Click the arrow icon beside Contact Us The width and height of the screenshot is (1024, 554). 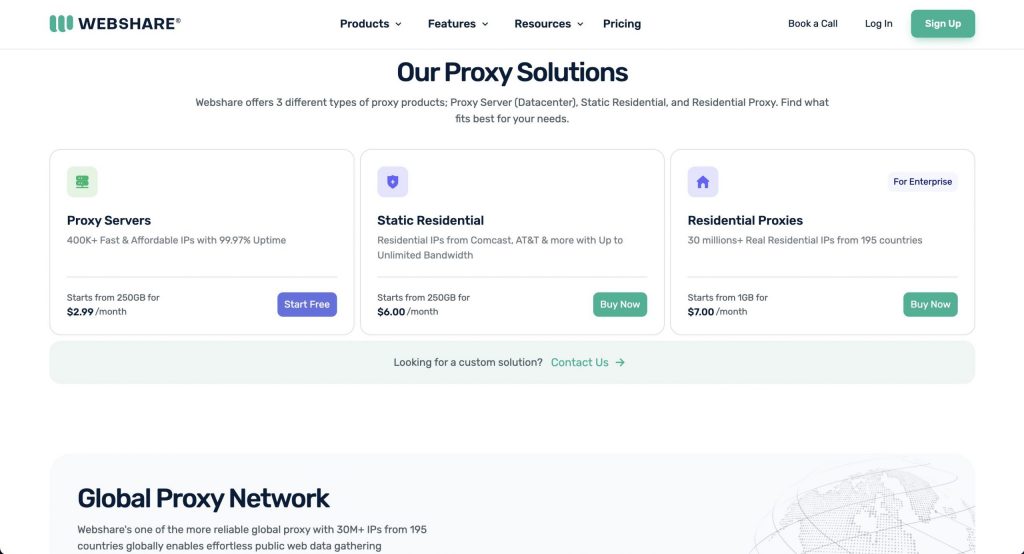coord(620,362)
